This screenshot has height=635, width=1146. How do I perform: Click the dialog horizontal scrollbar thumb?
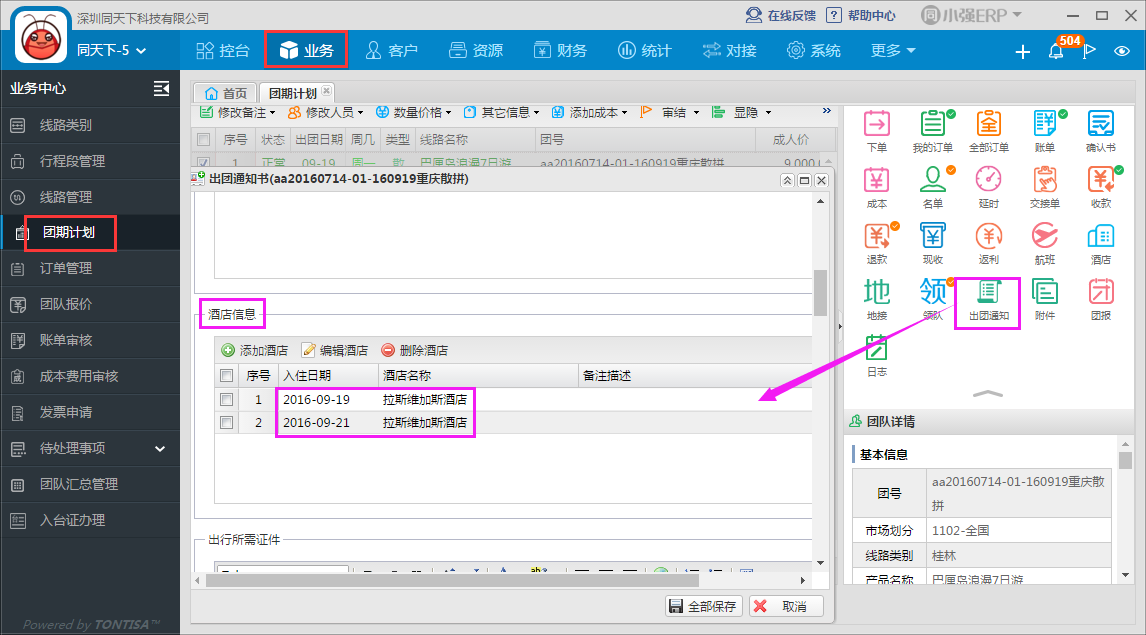pyautogui.click(x=452, y=580)
